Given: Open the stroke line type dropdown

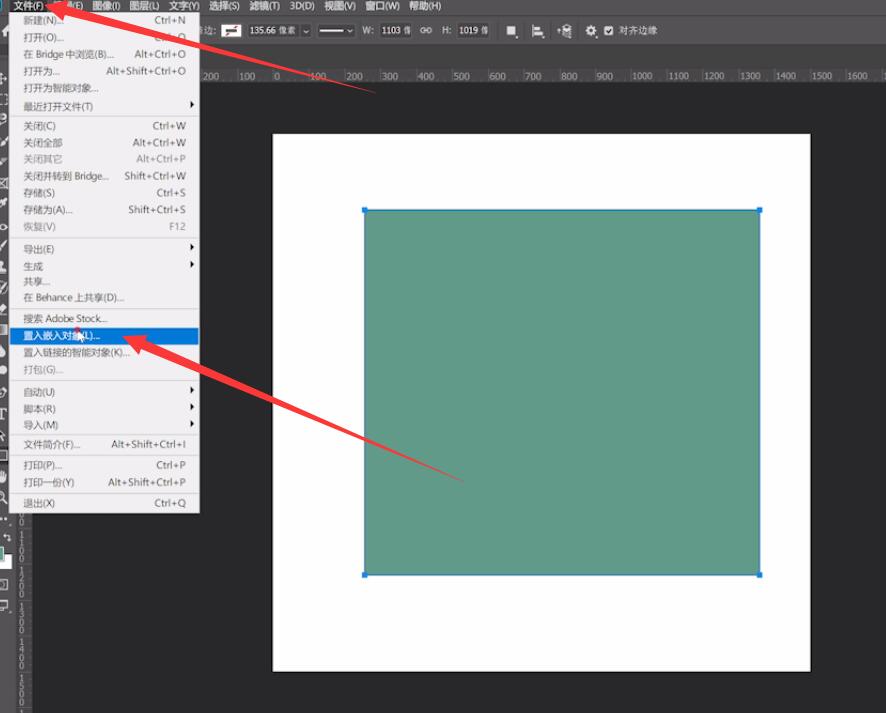Looking at the screenshot, I should [x=336, y=31].
